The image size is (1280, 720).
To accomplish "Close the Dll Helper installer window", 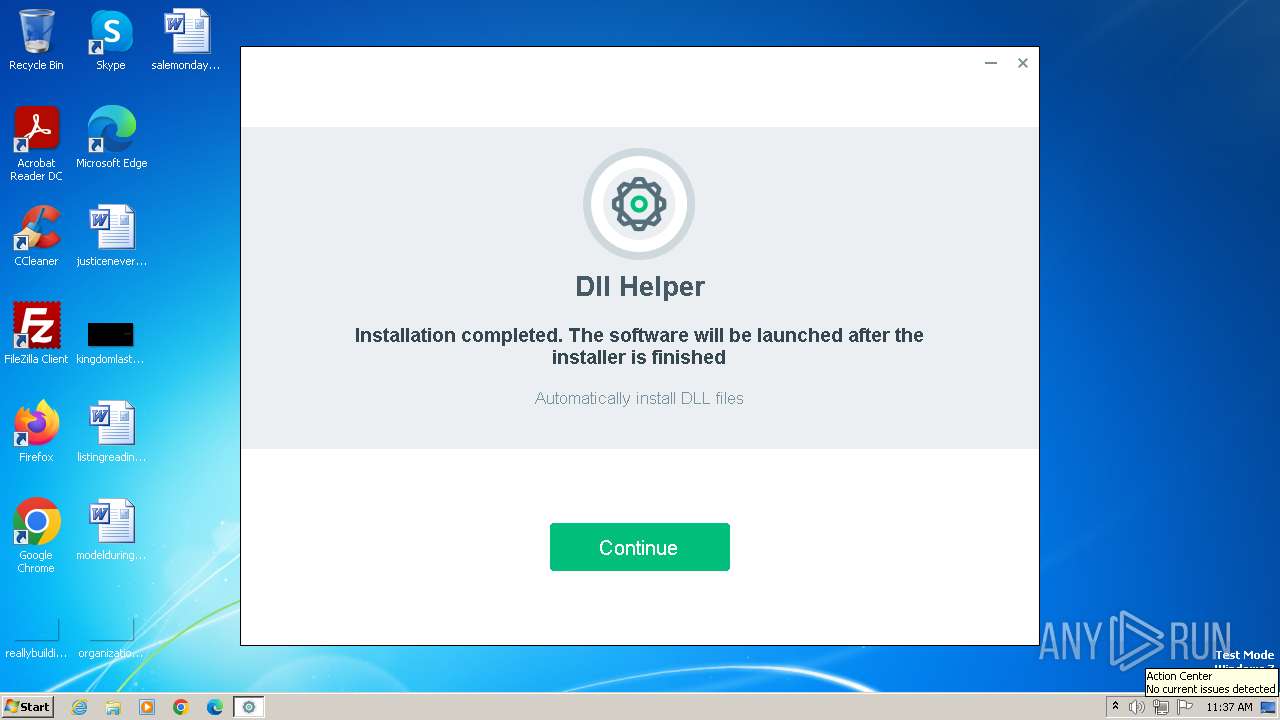I will (x=1023, y=63).
